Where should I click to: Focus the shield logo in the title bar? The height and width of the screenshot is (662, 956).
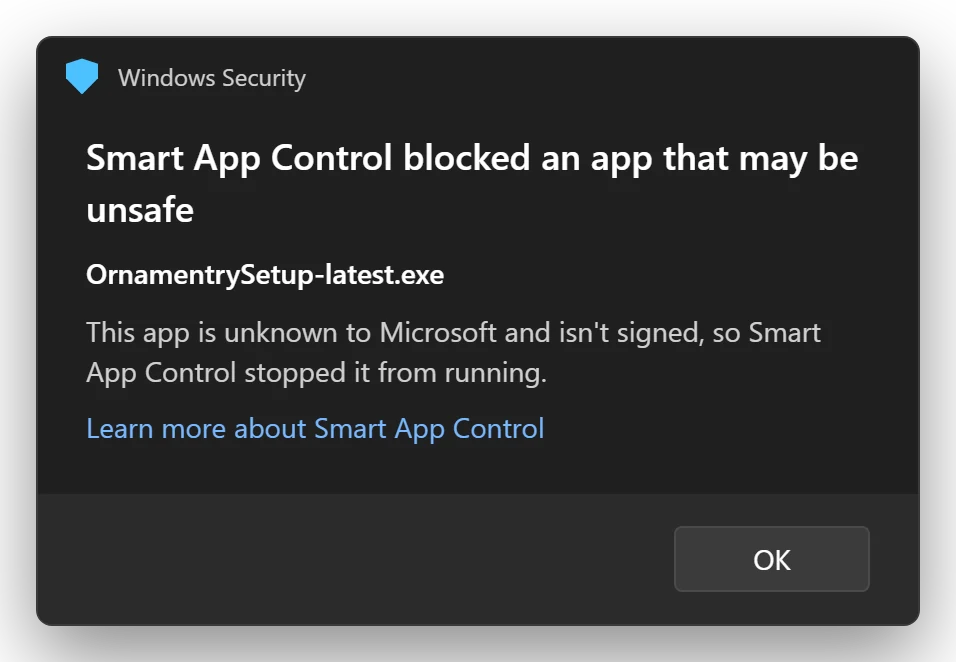[x=82, y=76]
